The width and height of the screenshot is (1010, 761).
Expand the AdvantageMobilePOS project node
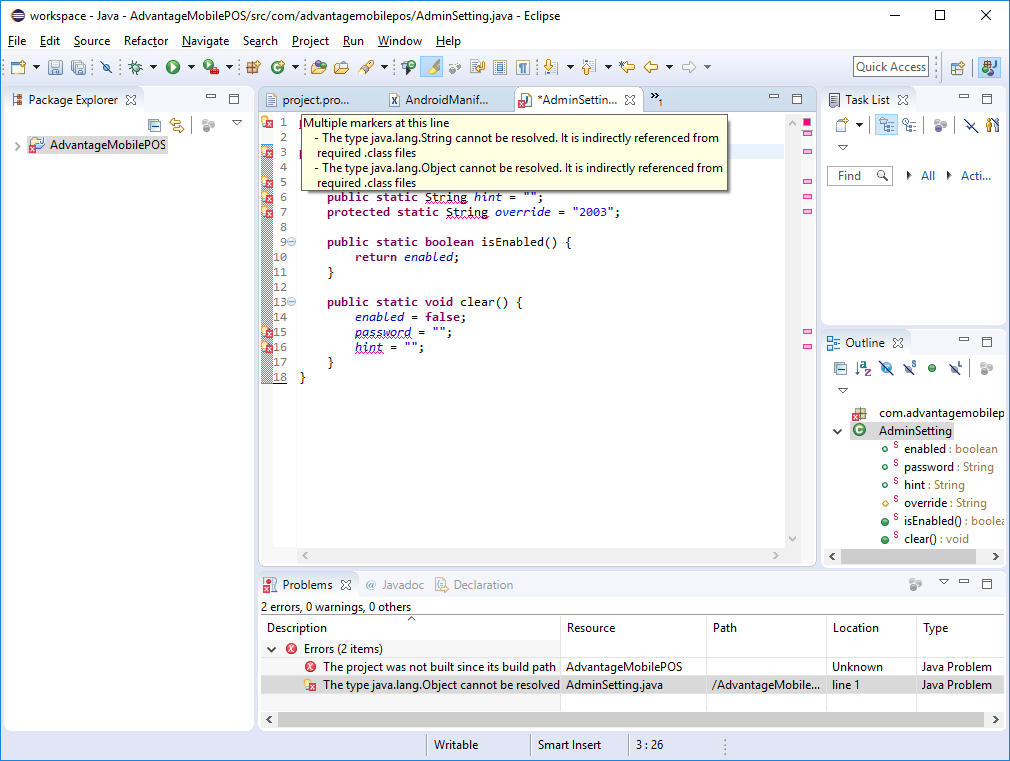17,146
